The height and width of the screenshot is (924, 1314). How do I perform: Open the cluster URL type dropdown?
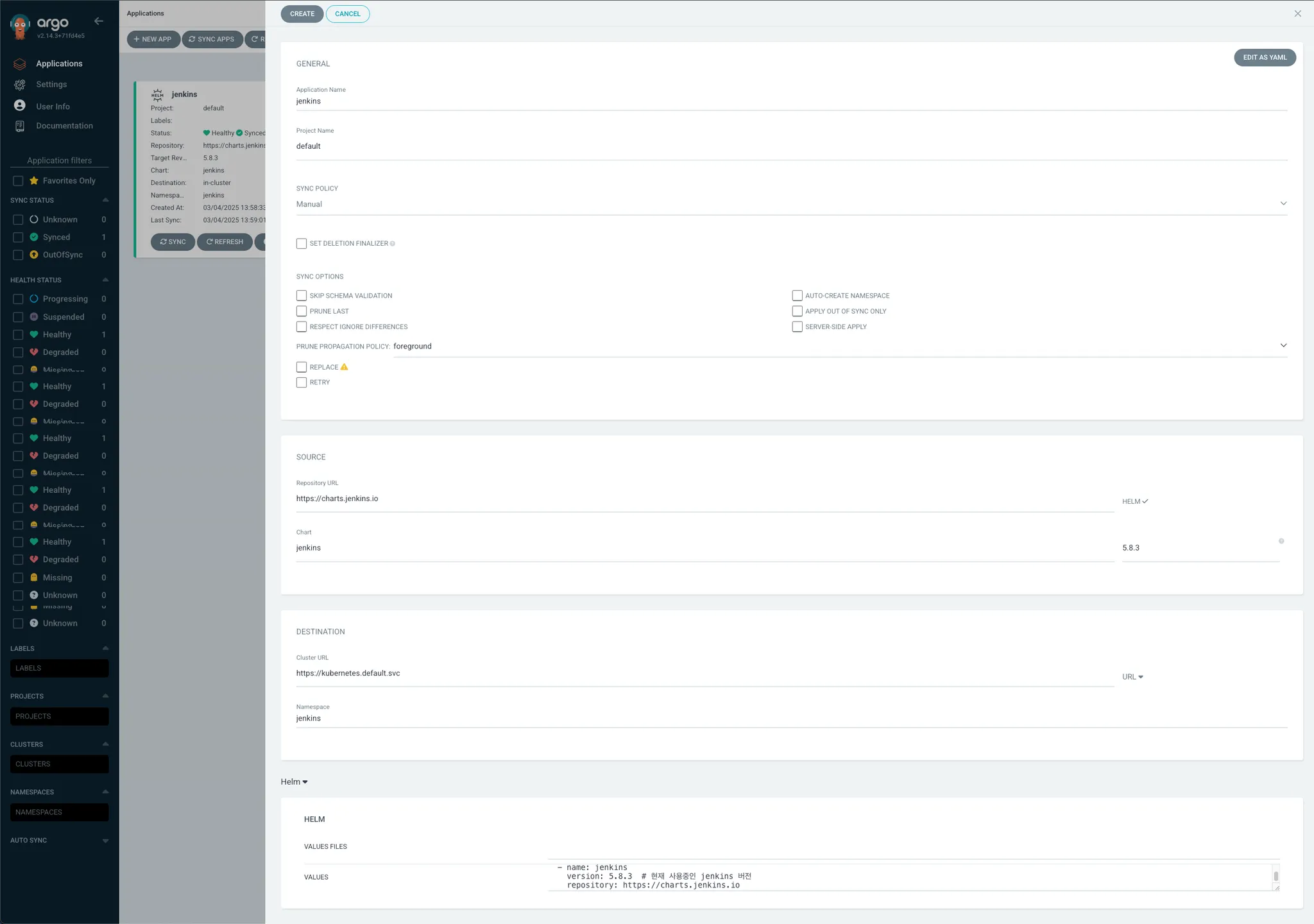tap(1132, 677)
